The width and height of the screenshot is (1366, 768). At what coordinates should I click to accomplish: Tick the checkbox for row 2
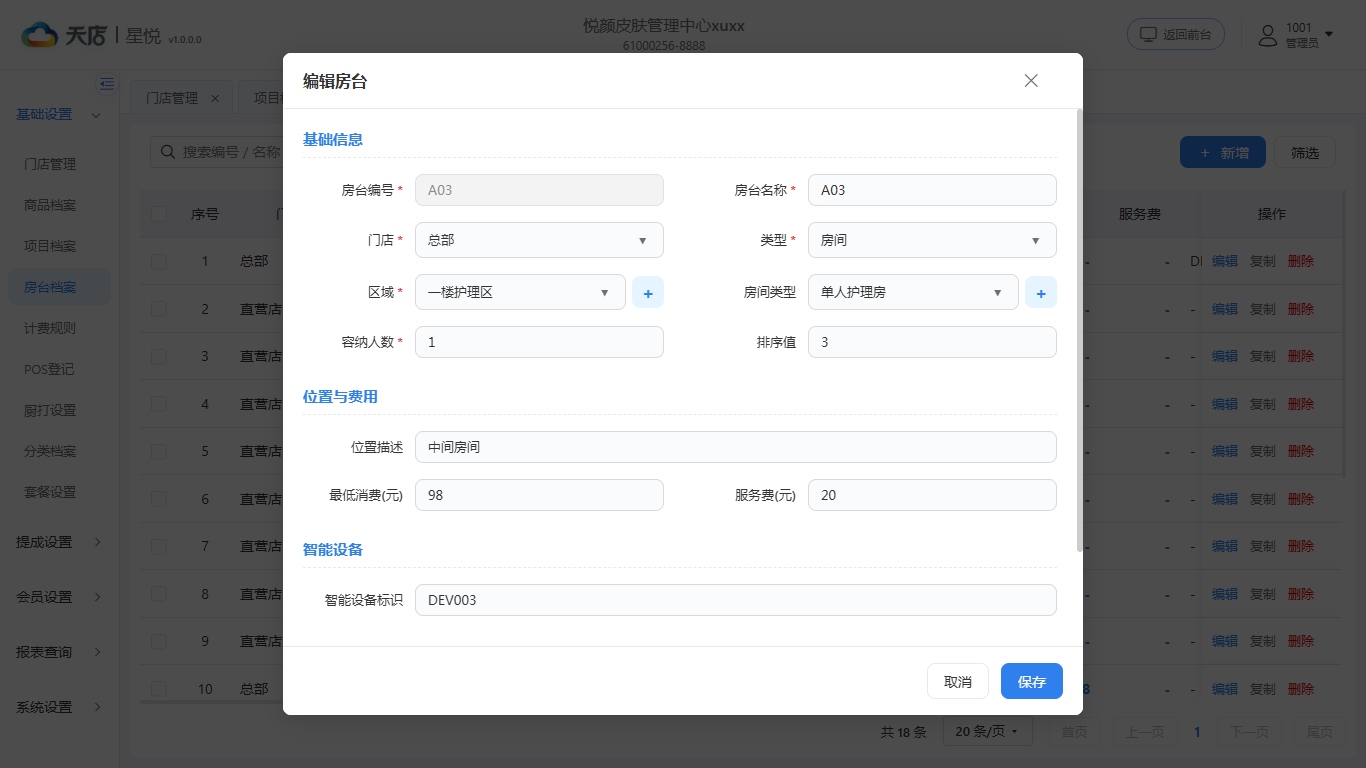159,309
